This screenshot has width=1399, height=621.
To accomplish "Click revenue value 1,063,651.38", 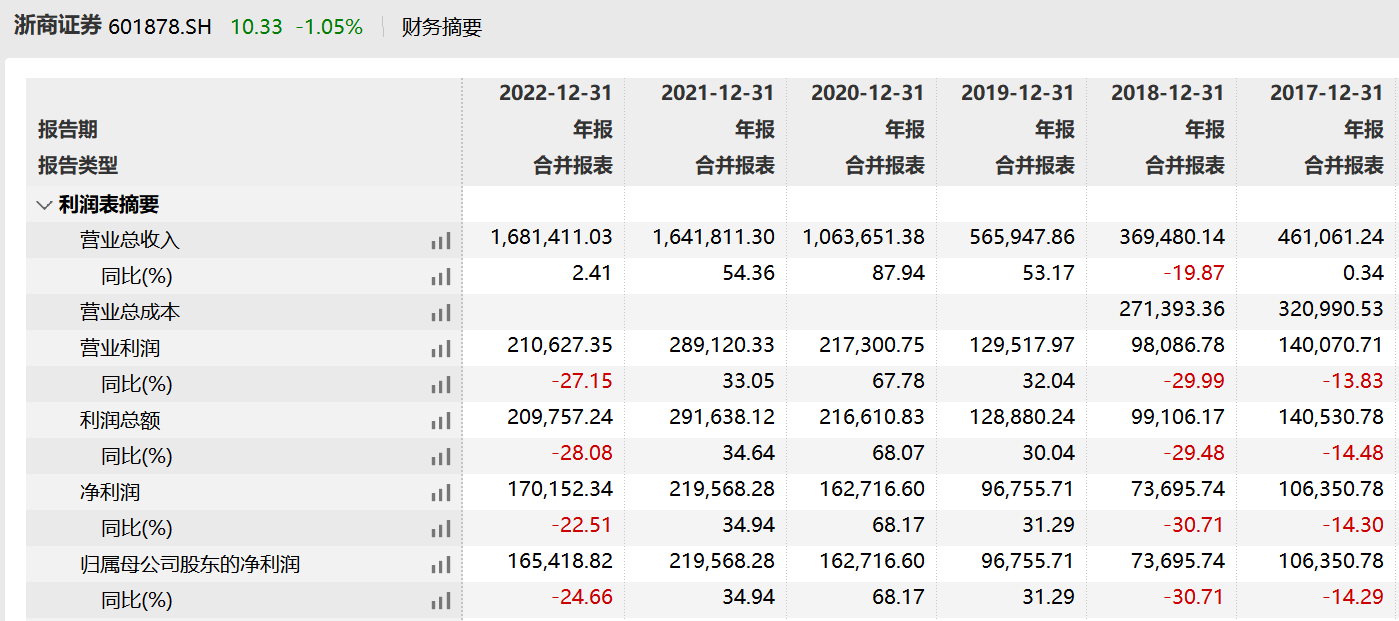I will (864, 238).
